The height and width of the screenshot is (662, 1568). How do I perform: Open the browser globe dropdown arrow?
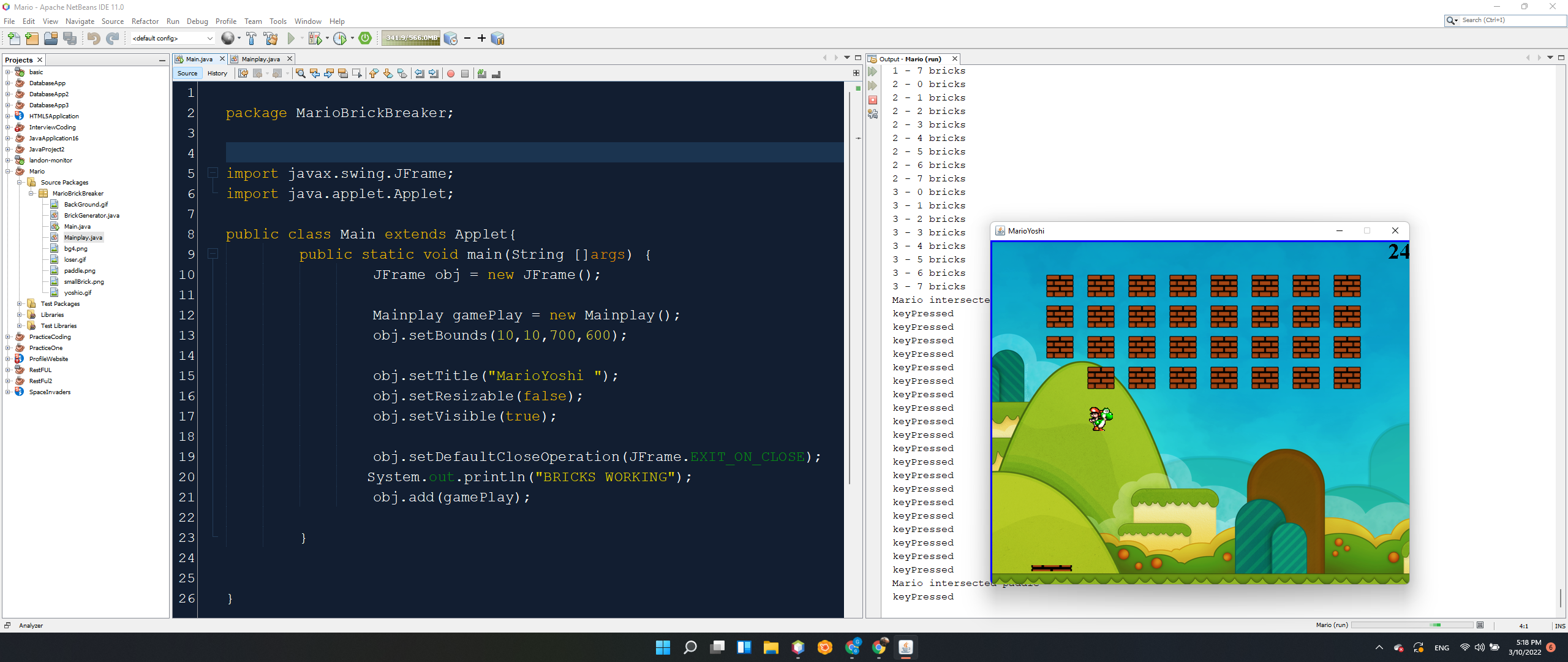239,39
